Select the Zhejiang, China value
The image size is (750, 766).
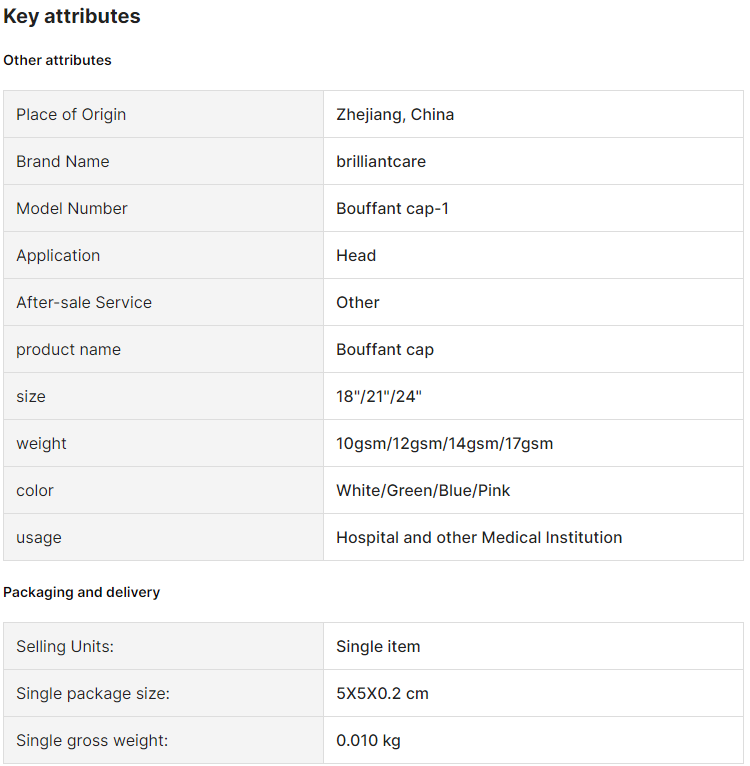point(395,114)
